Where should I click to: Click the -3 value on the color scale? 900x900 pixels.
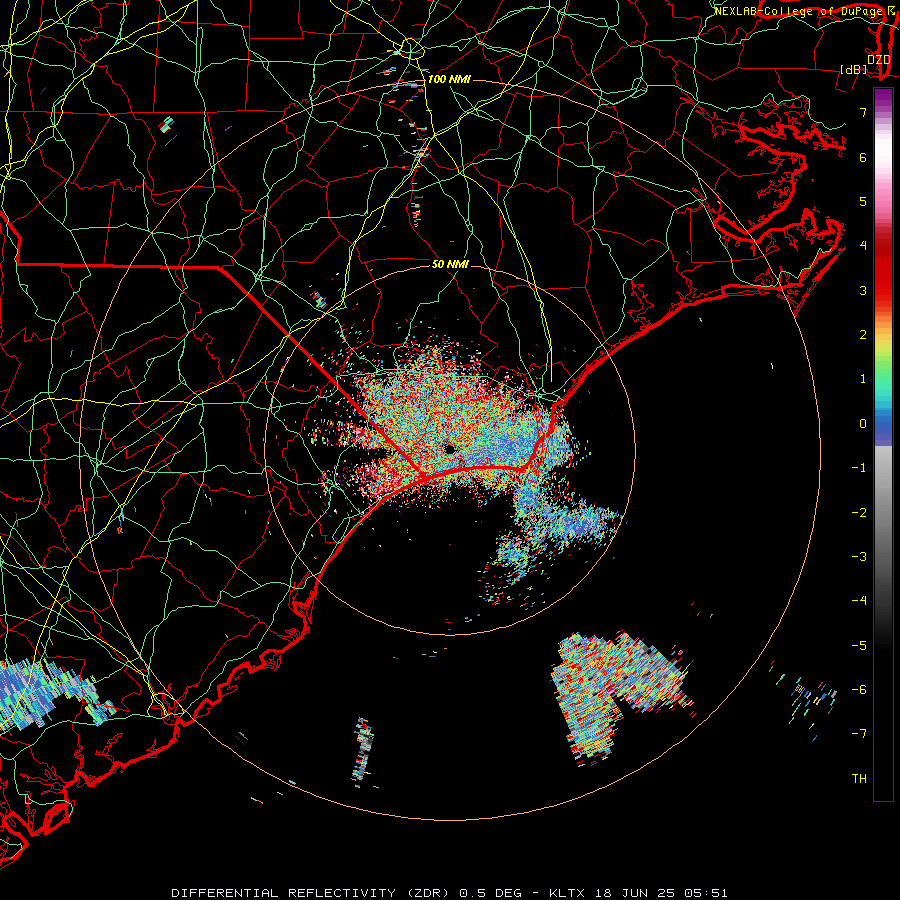pyautogui.click(x=859, y=557)
